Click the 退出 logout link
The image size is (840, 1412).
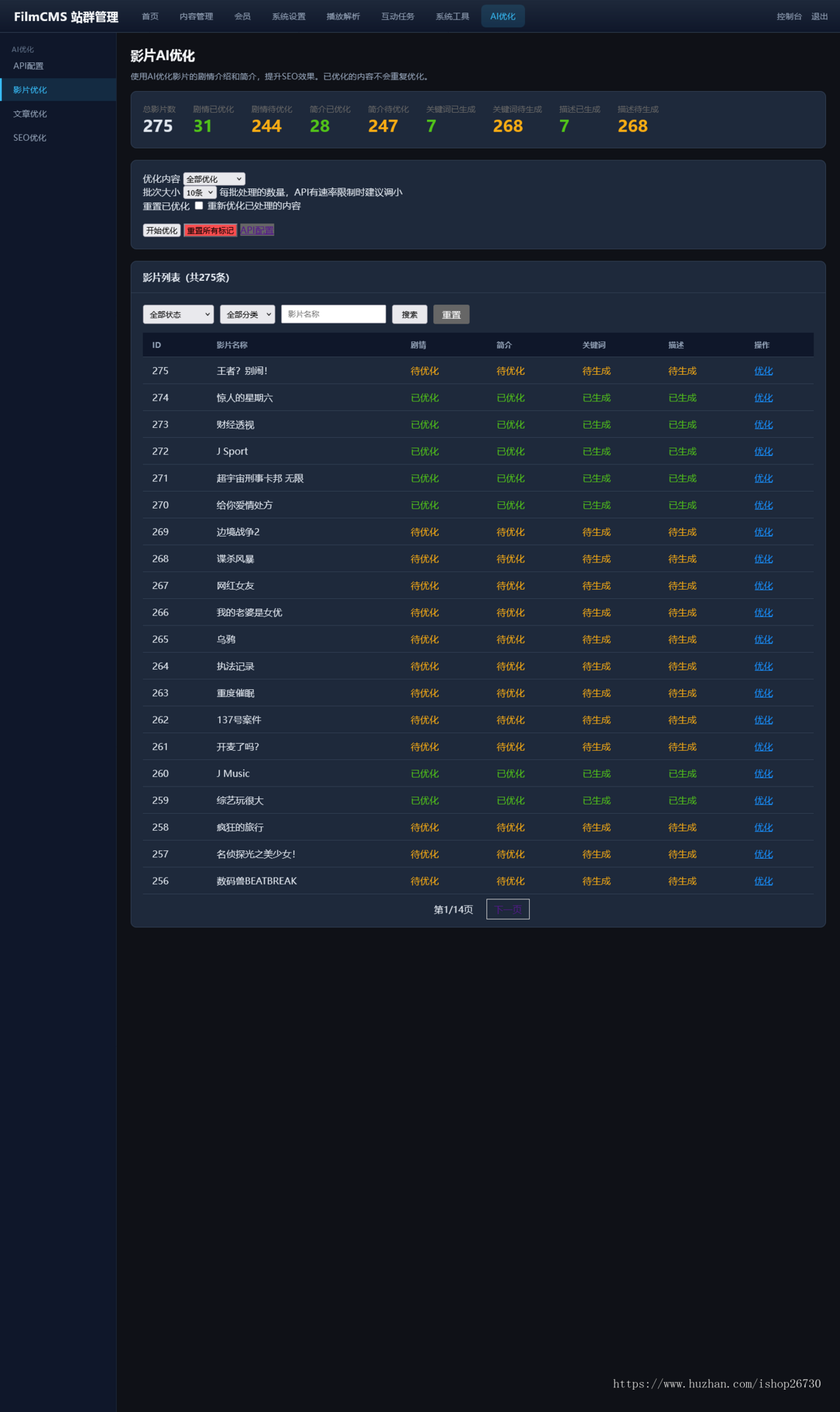point(820,17)
